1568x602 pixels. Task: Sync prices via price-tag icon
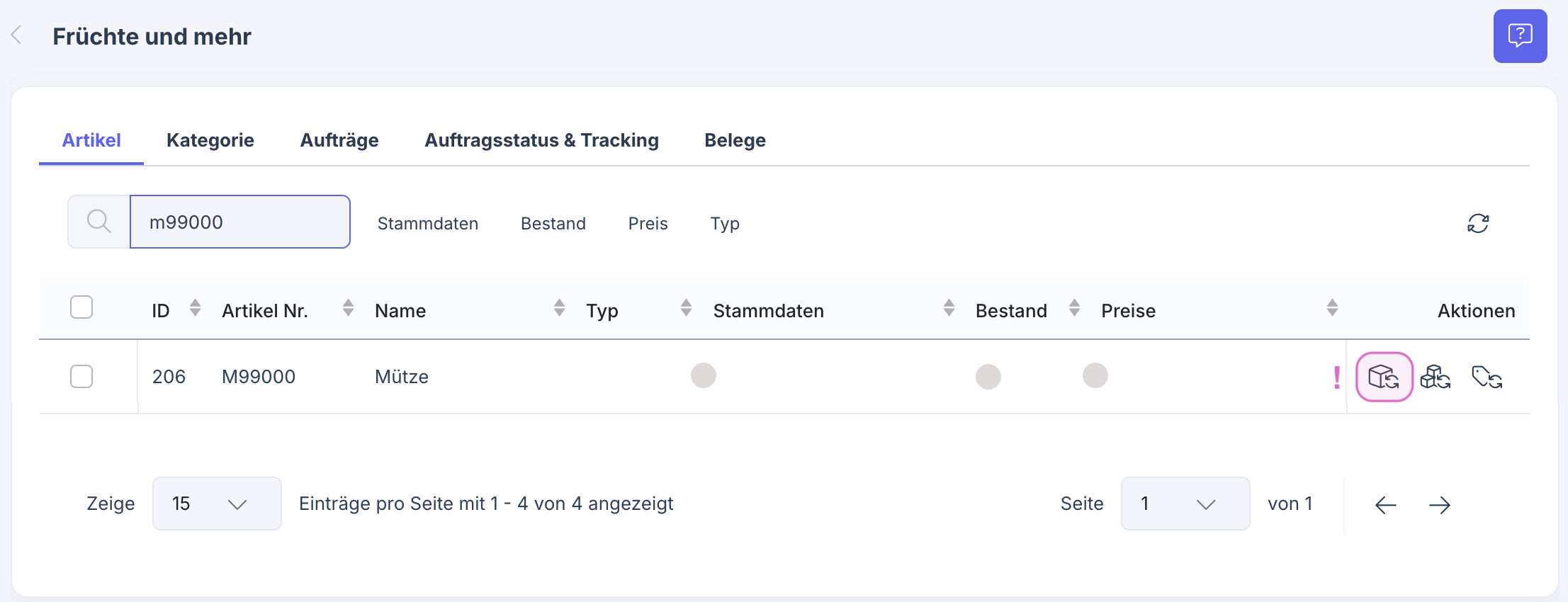1487,377
